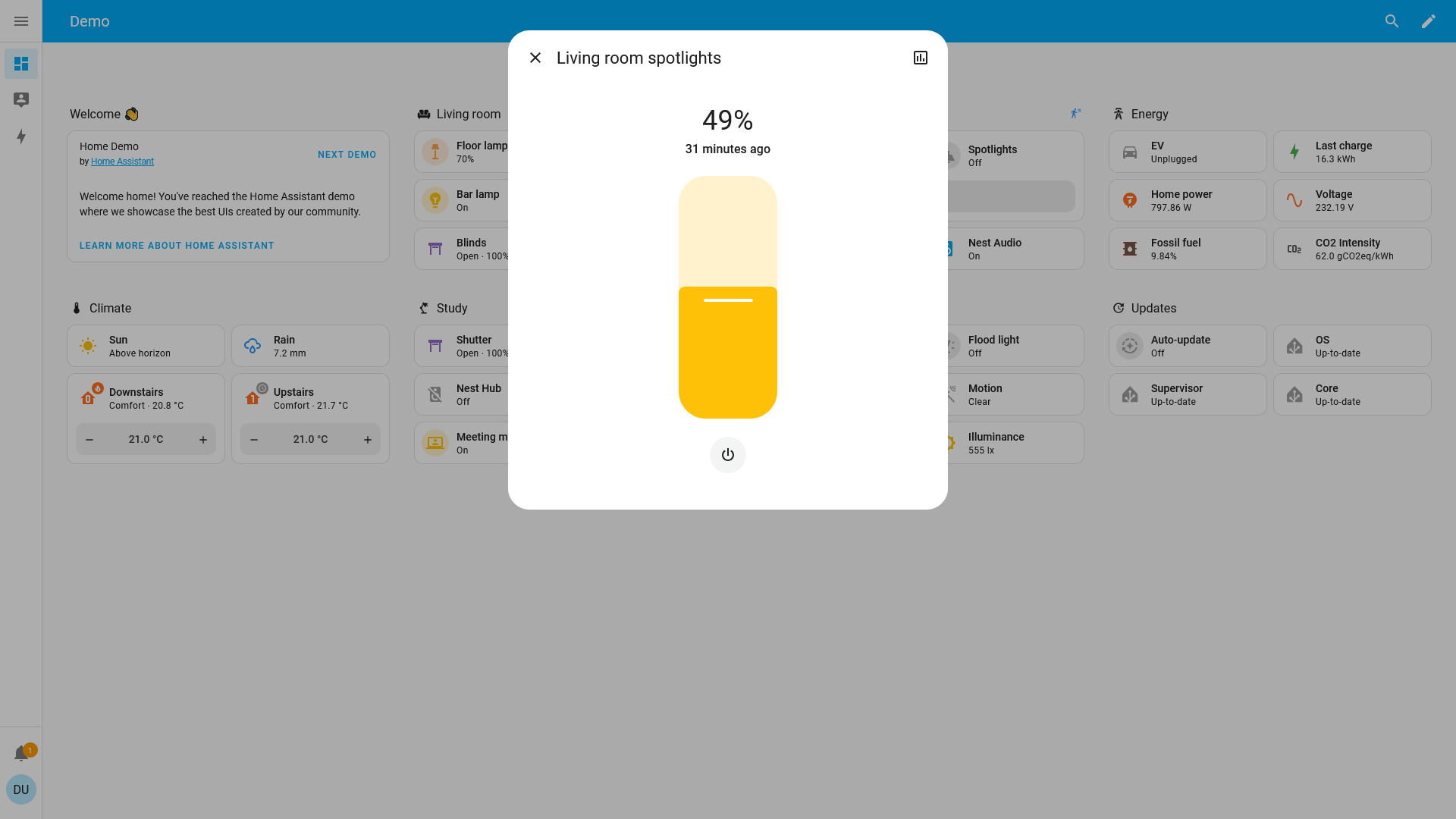Open the Home Assistant hyperlink
The height and width of the screenshot is (819, 1456).
122,162
